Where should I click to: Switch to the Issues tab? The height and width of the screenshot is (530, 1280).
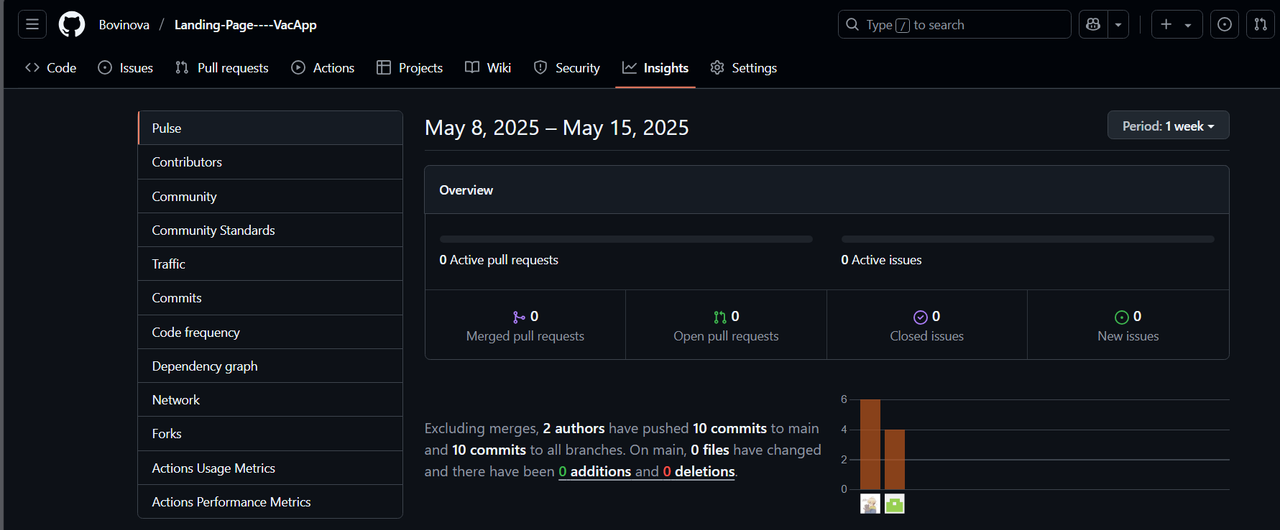coord(126,68)
